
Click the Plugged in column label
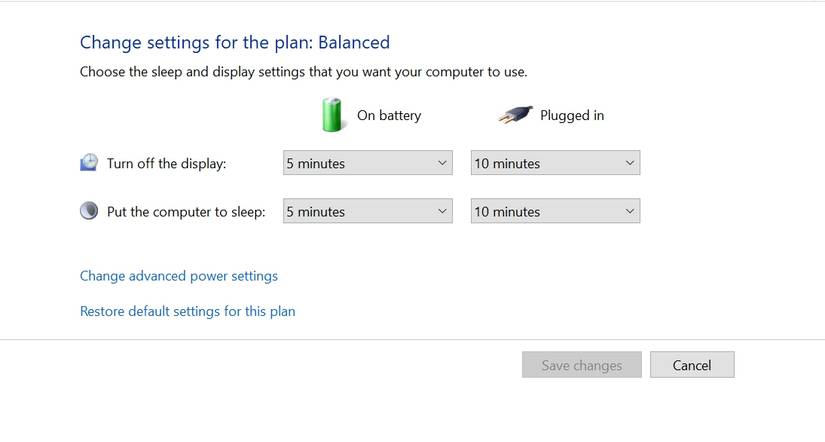[572, 115]
